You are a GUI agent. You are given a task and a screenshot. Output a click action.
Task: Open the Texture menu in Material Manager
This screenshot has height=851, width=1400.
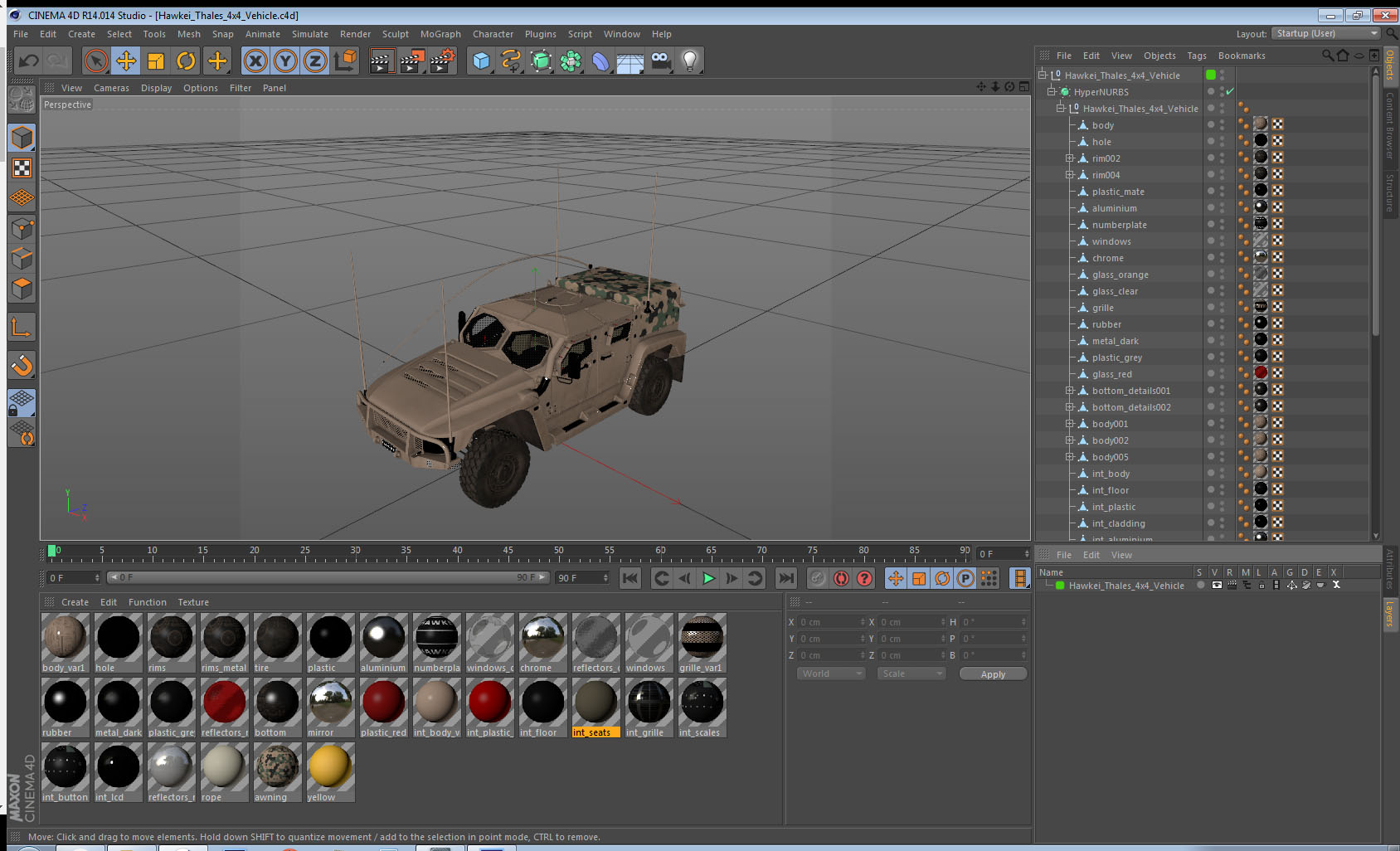[x=193, y=602]
